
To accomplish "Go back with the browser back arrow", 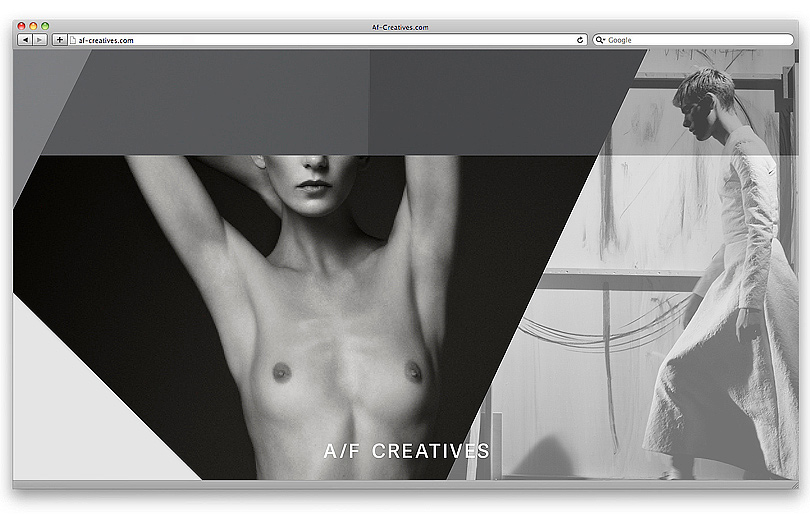I will (25, 40).
